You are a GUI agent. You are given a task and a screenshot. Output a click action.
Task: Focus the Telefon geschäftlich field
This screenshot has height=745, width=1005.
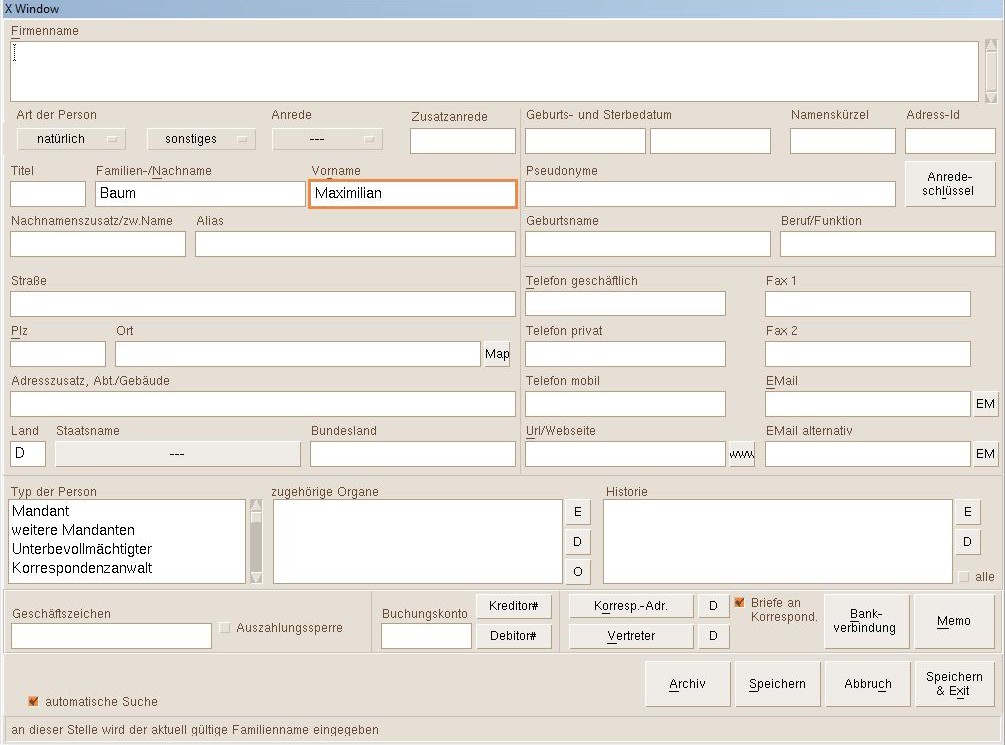click(x=625, y=304)
